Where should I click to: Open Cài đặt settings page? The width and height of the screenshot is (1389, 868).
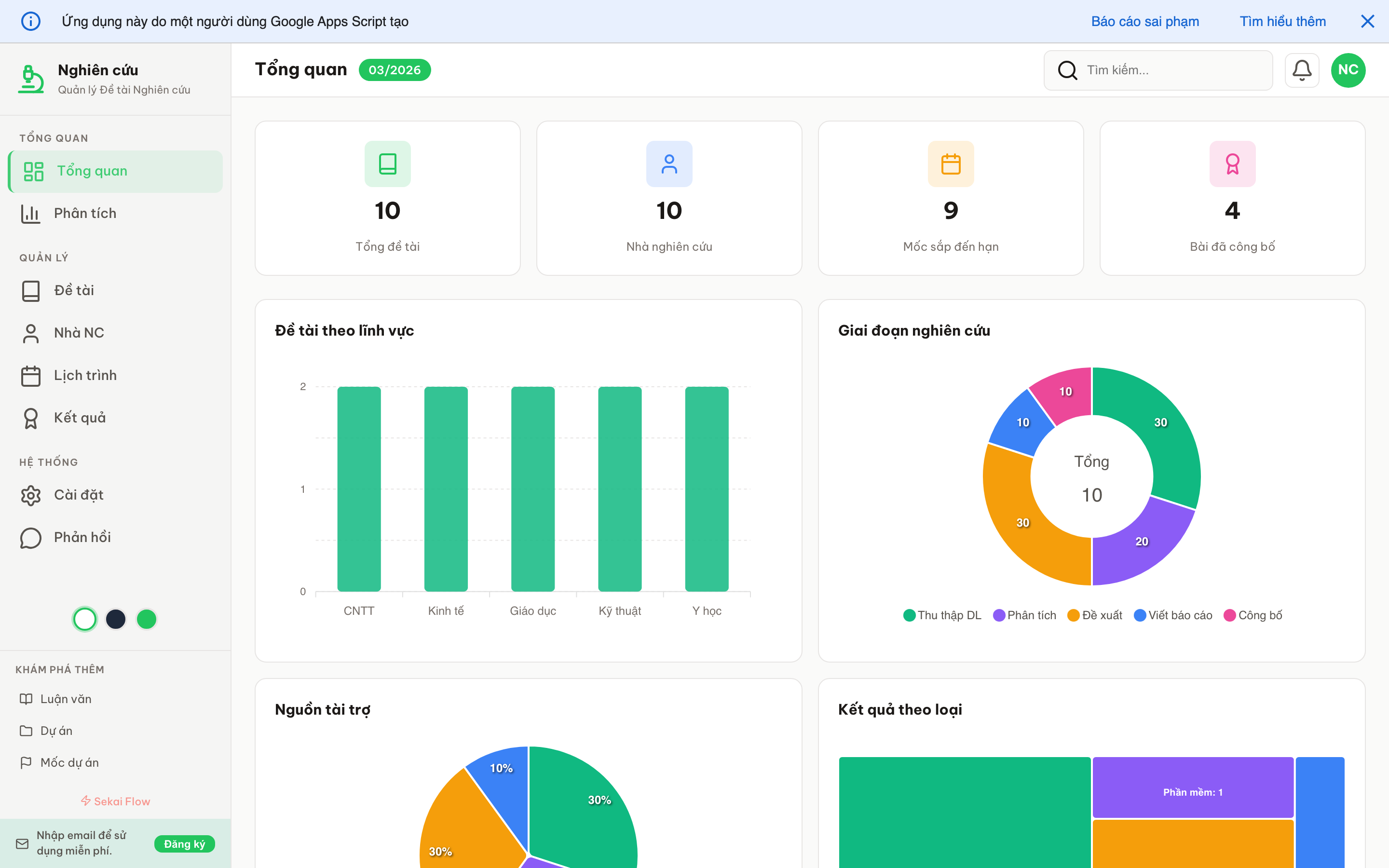[79, 495]
